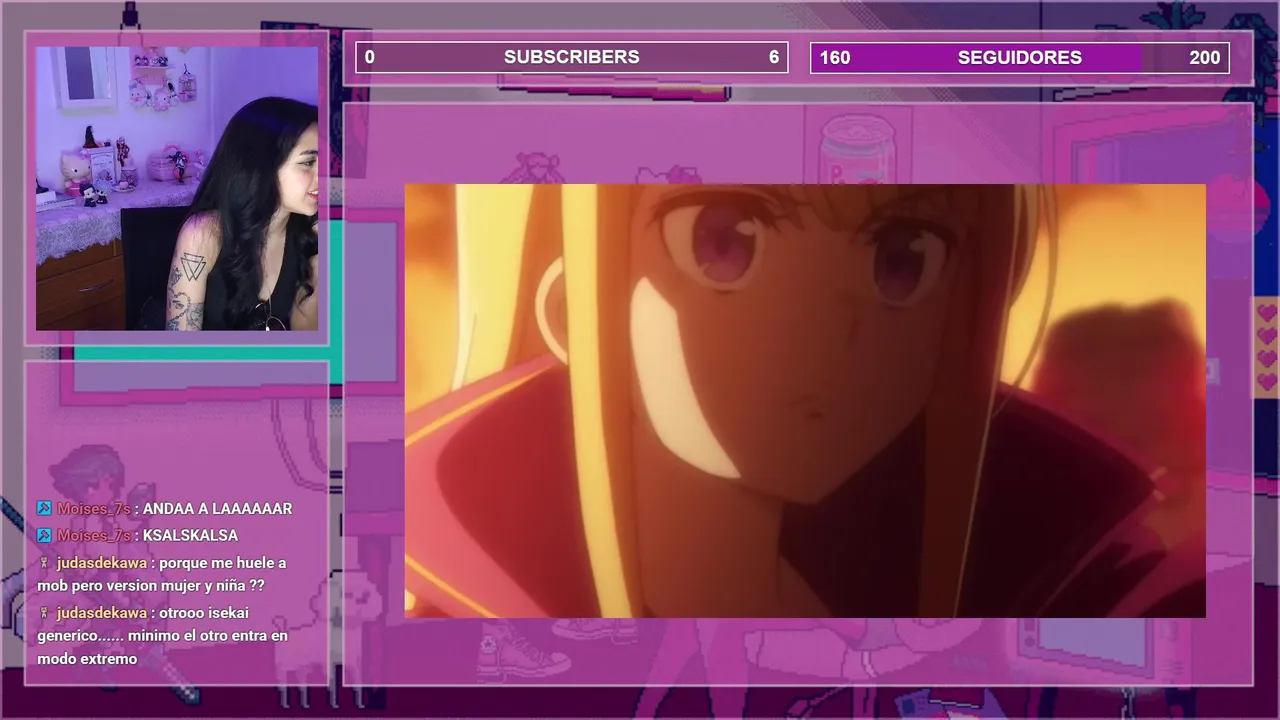Click username Moises_7s on ANDAA message
1280x720 pixels.
(93, 509)
